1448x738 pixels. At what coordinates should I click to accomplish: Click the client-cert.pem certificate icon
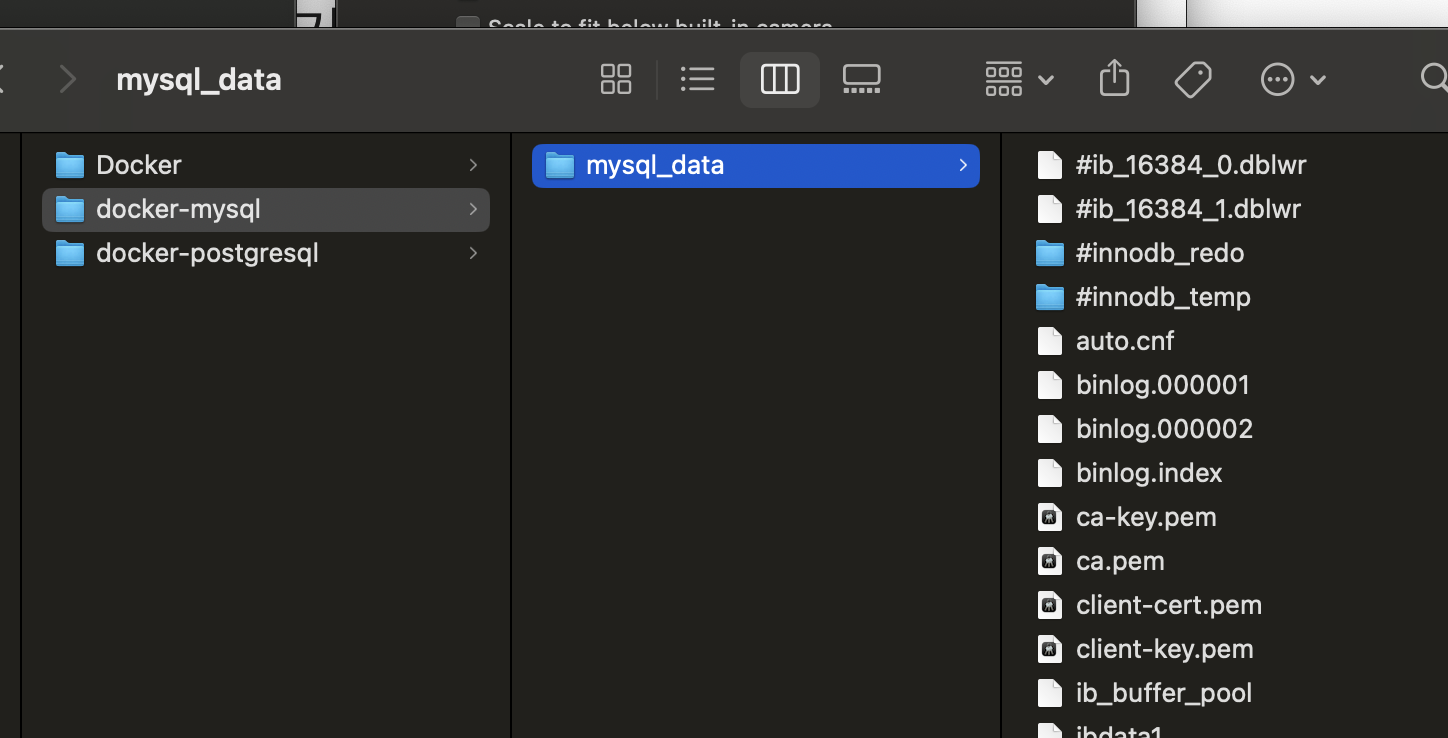click(1049, 605)
